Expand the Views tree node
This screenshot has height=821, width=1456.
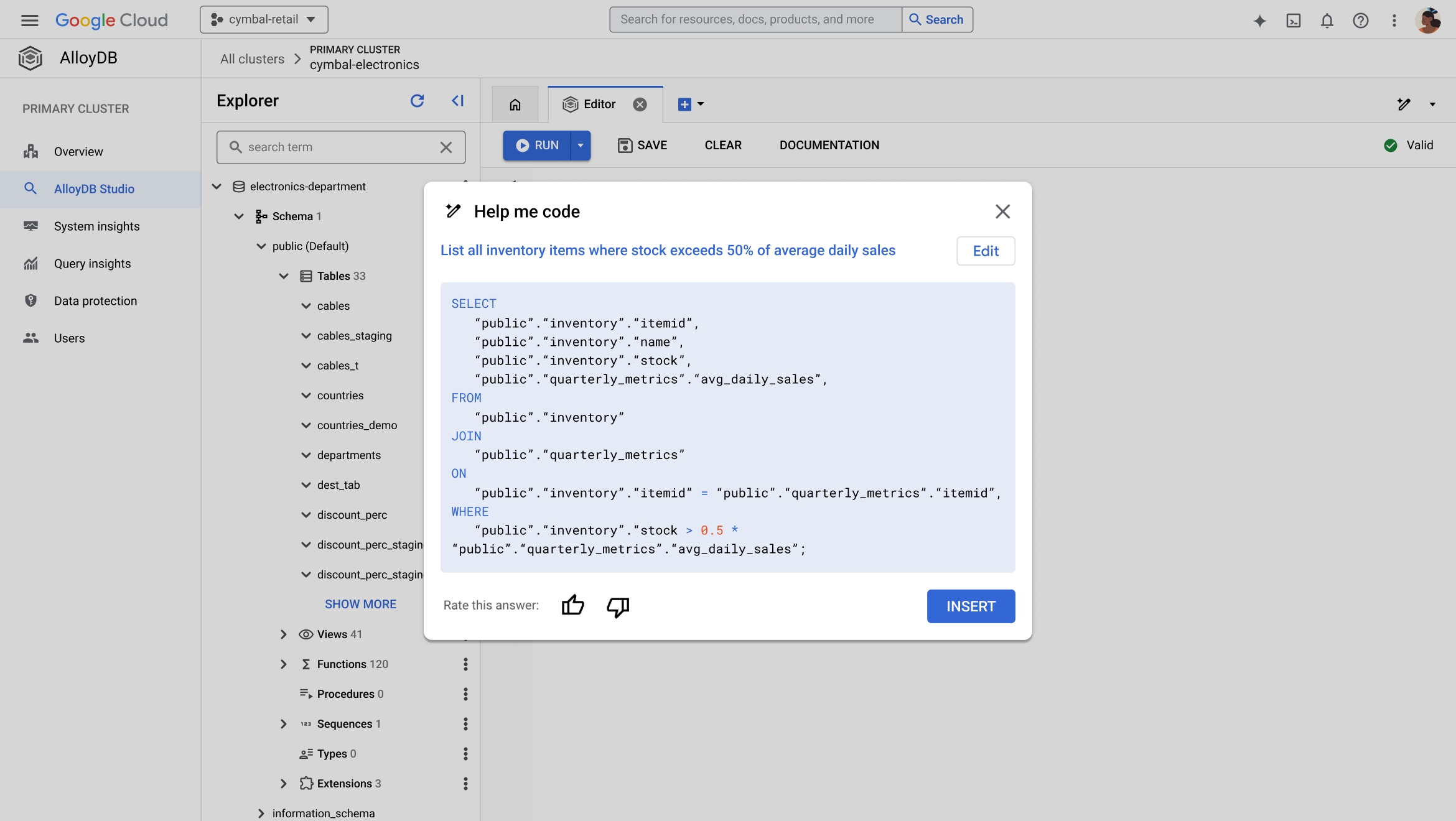283,634
